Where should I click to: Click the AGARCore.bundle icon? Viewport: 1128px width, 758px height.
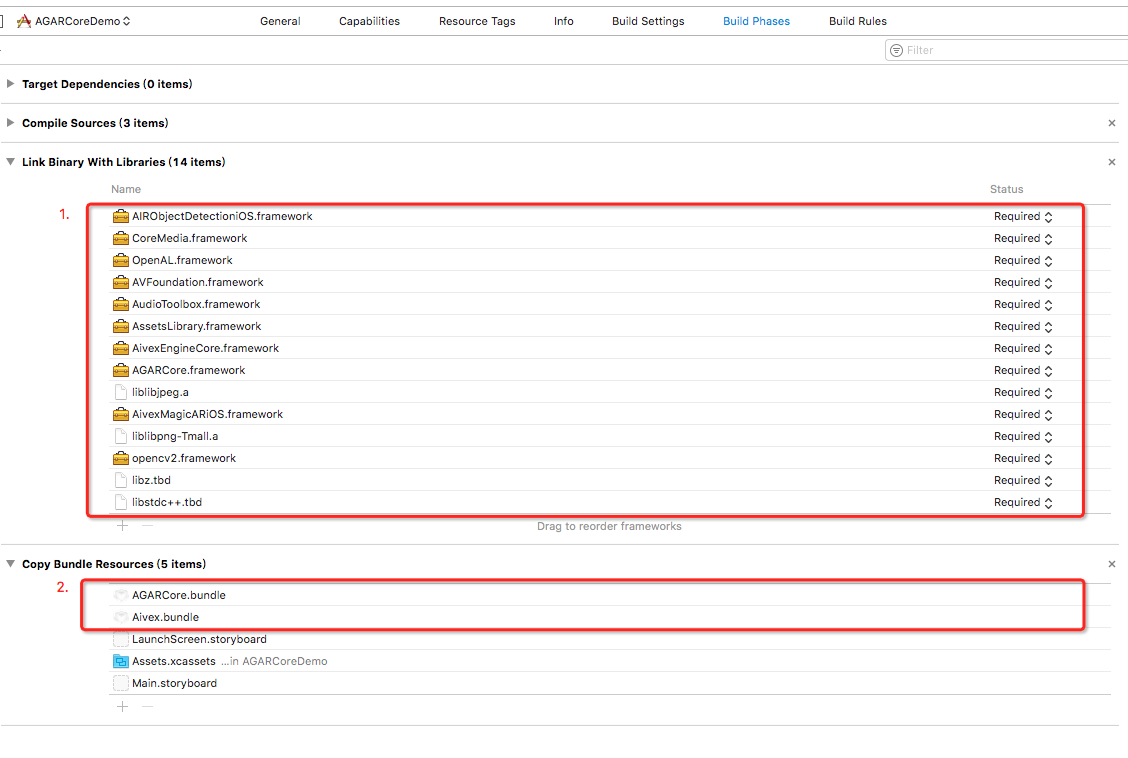click(x=121, y=595)
